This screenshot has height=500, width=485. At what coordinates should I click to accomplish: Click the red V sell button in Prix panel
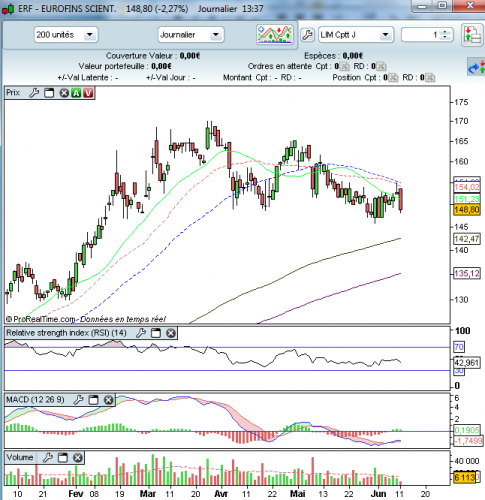click(88, 93)
